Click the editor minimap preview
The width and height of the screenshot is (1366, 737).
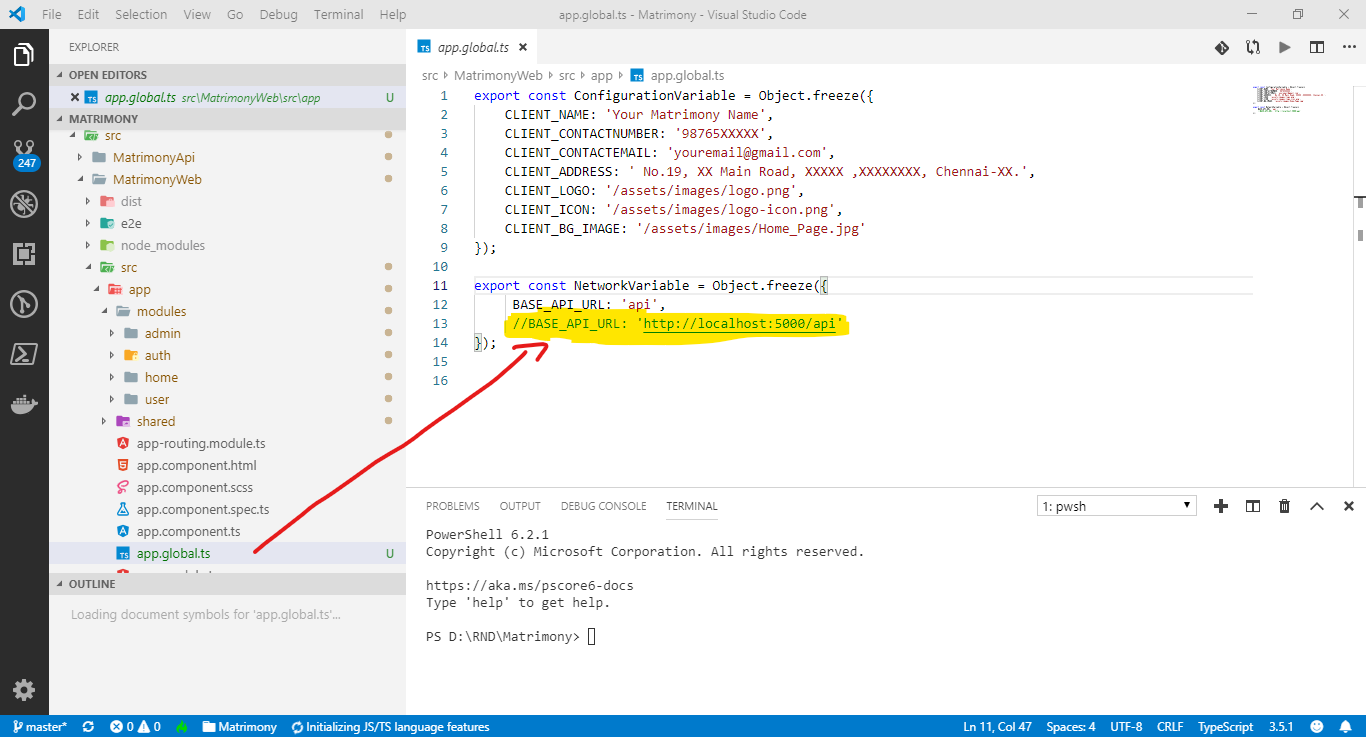tap(1288, 100)
